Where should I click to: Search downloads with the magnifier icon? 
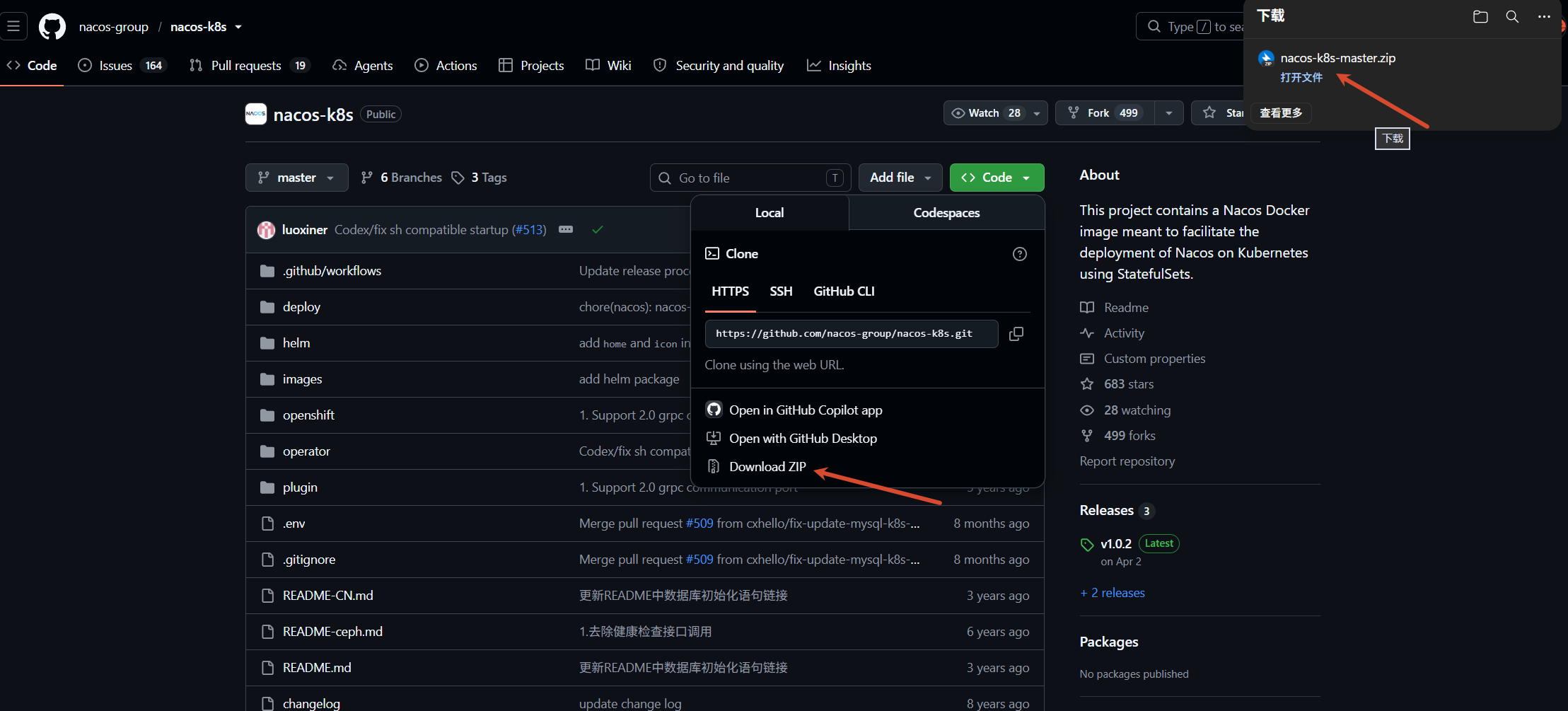(1512, 16)
